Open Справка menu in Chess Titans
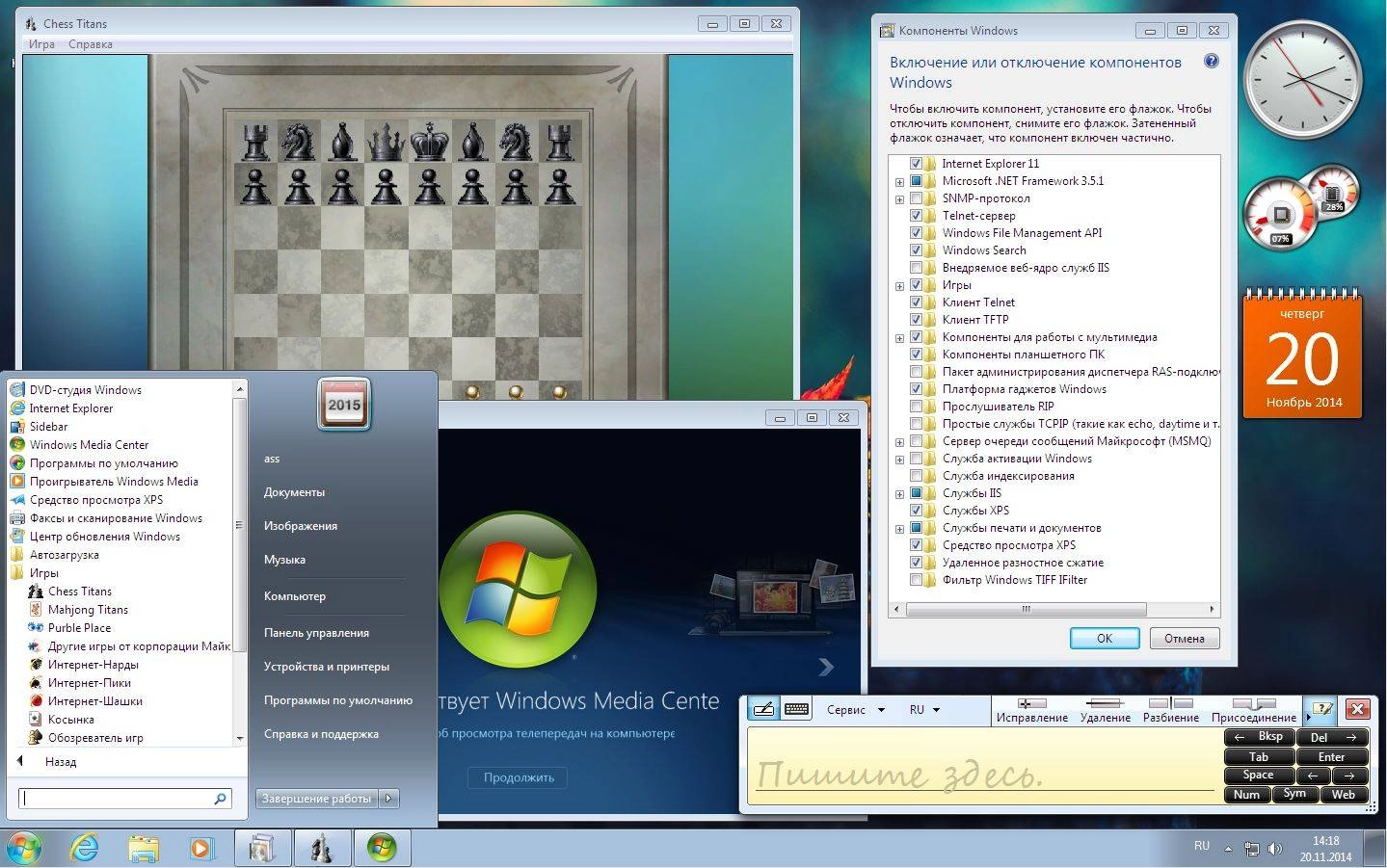Viewport: 1387px width, 868px height. (91, 44)
